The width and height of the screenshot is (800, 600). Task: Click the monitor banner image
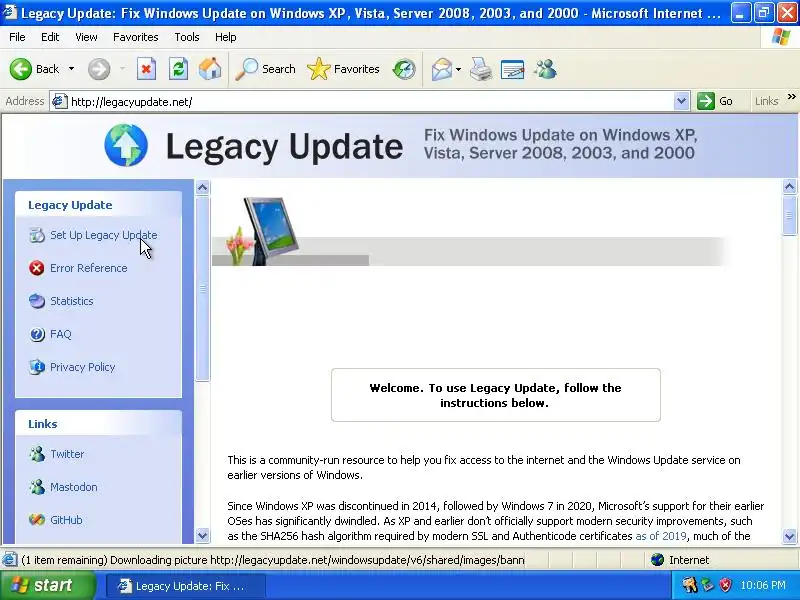point(270,230)
